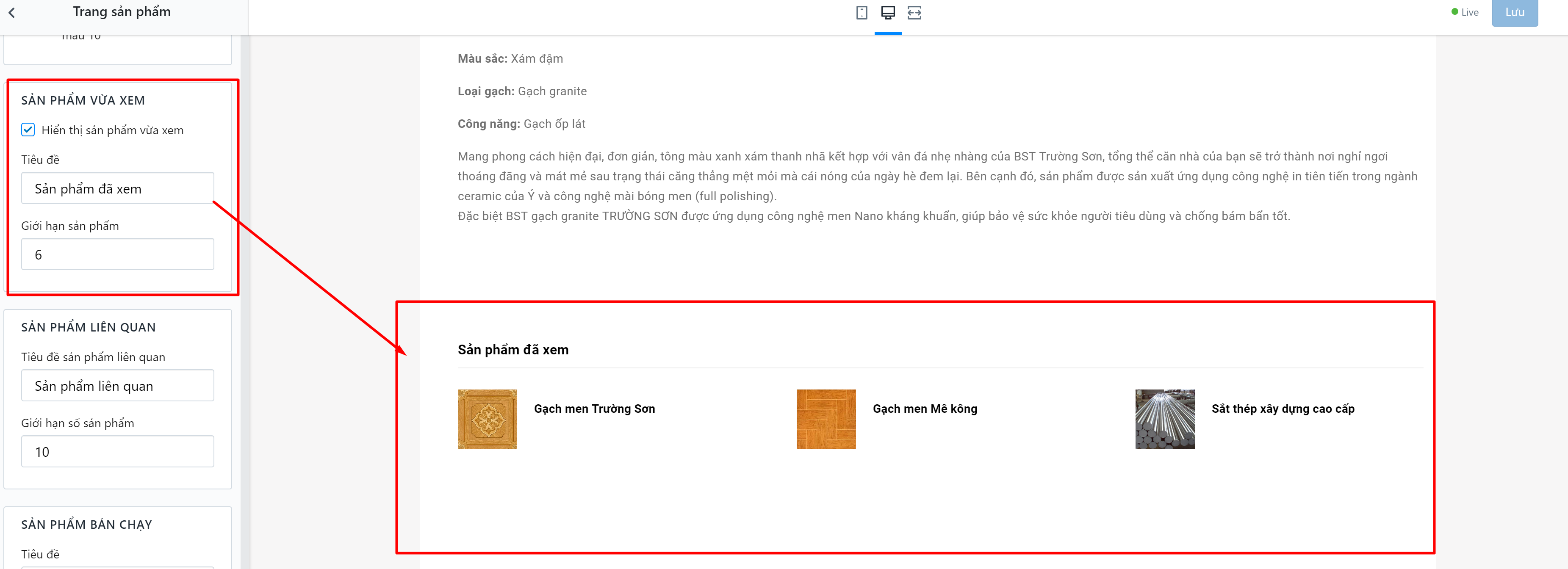
Task: Focus the product limit field showing 6
Action: [117, 254]
